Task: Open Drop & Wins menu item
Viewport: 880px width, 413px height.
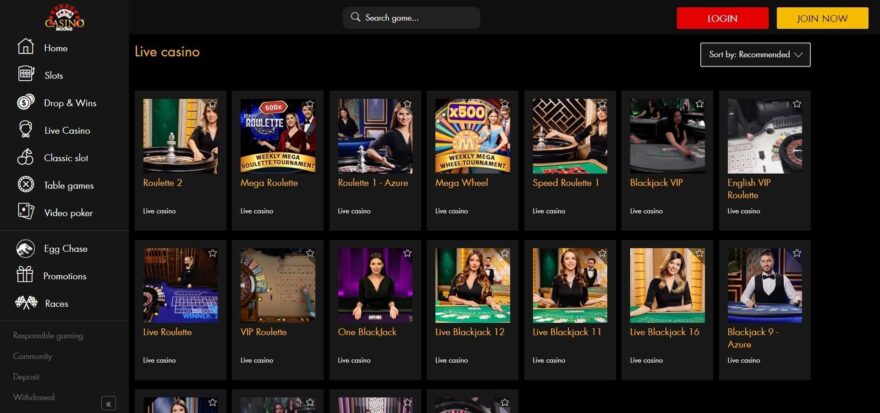Action: 70,103
